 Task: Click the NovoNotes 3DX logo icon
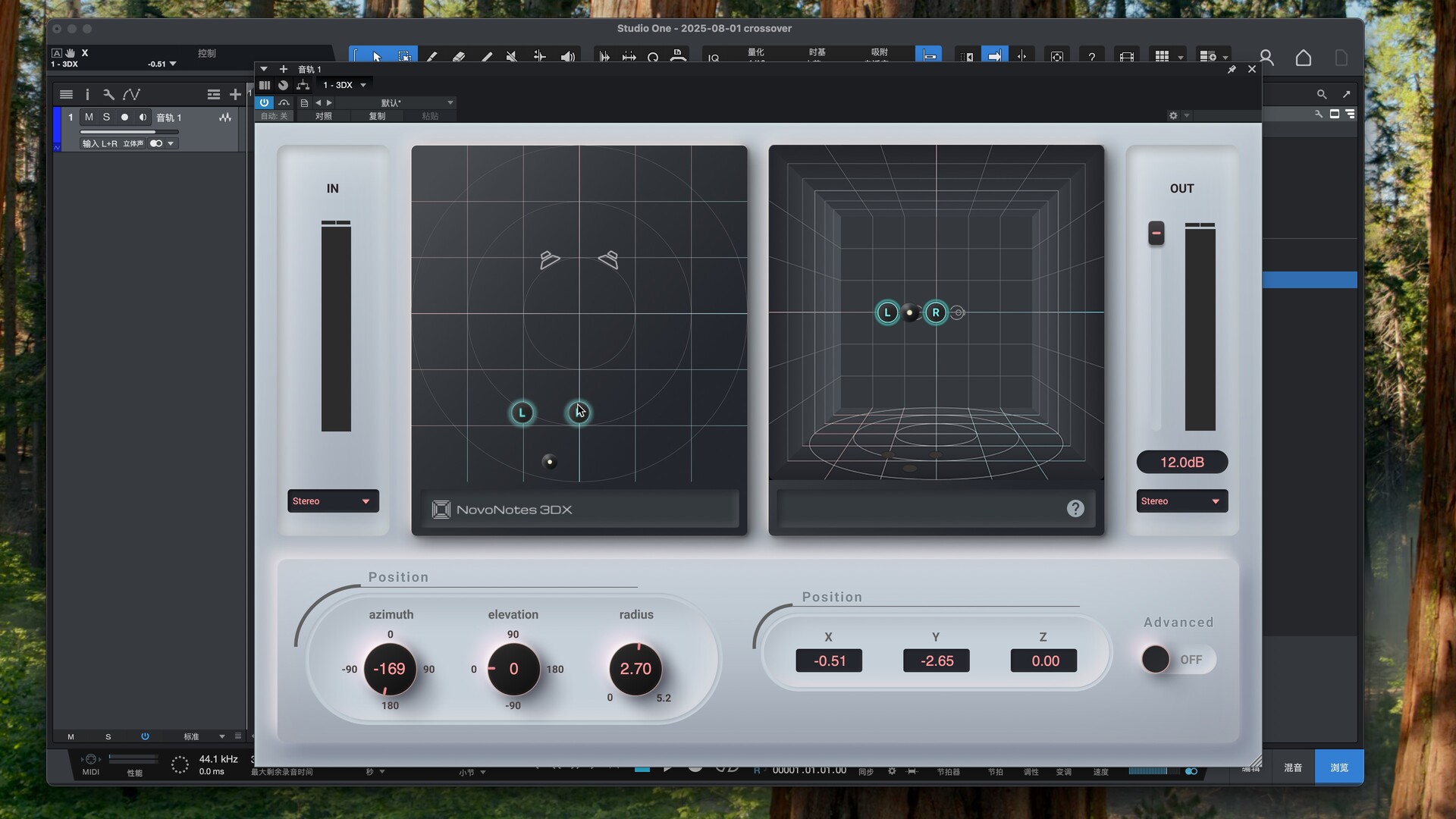(x=441, y=510)
